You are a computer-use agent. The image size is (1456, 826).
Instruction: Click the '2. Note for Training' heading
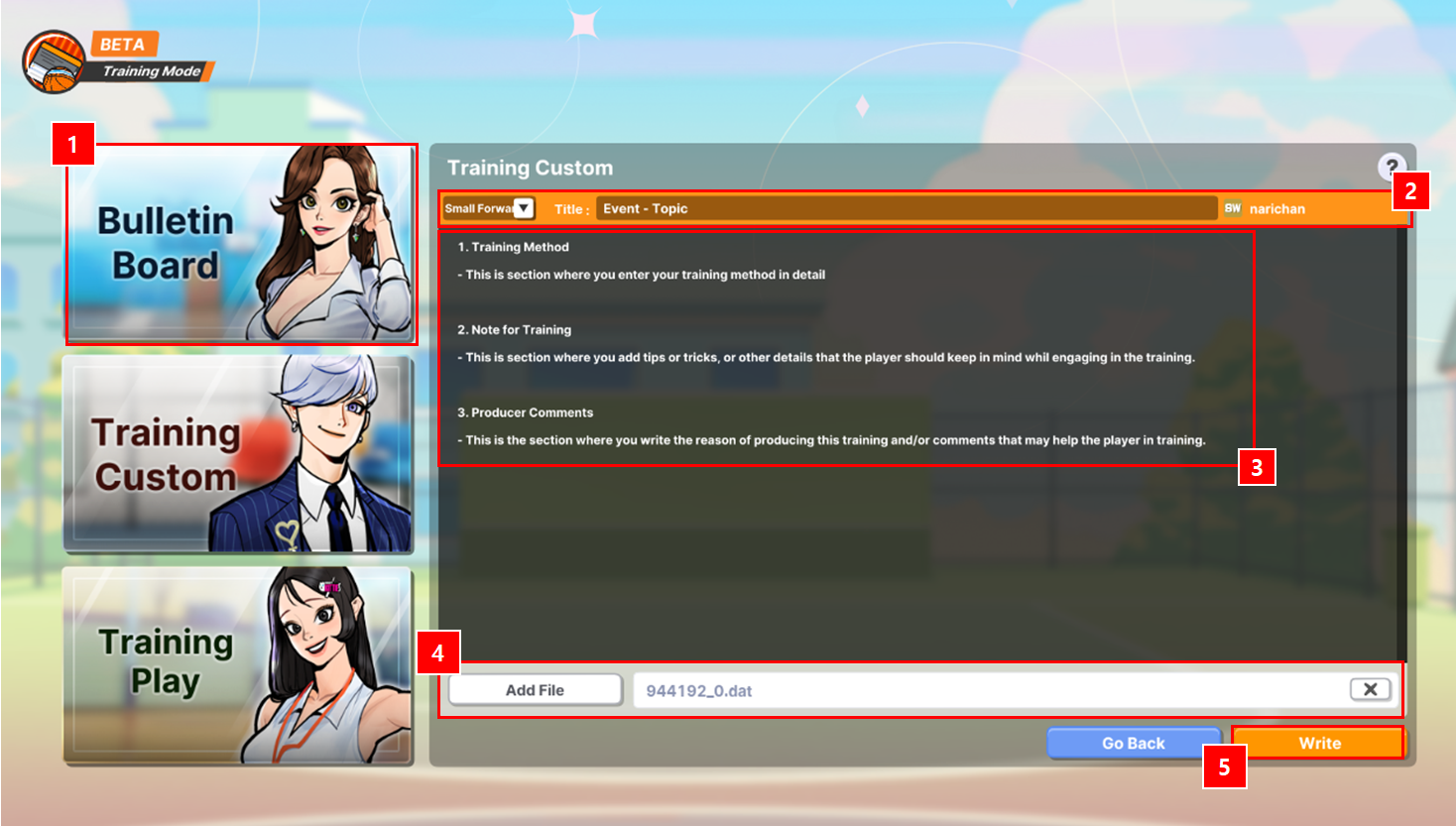[514, 330]
